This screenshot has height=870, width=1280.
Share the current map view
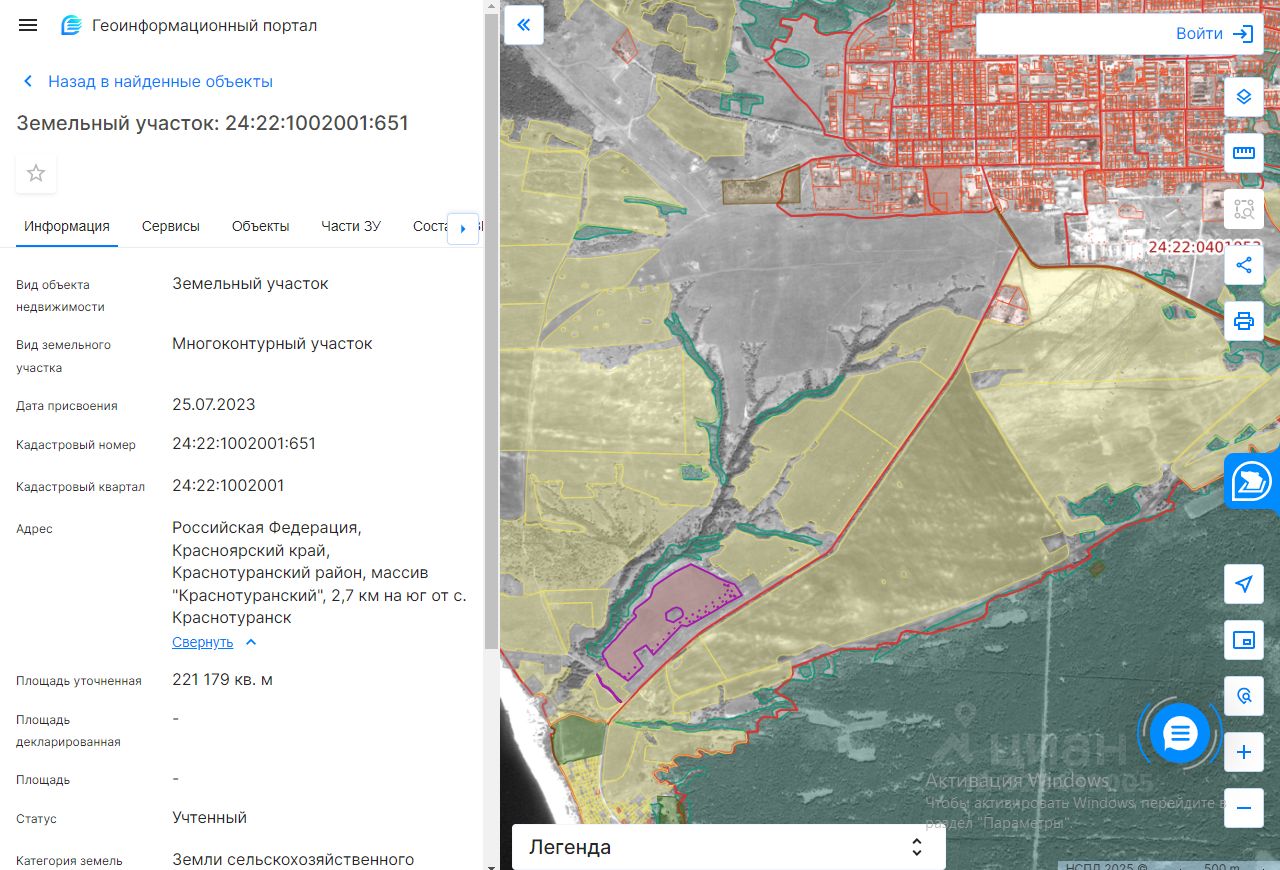point(1244,265)
